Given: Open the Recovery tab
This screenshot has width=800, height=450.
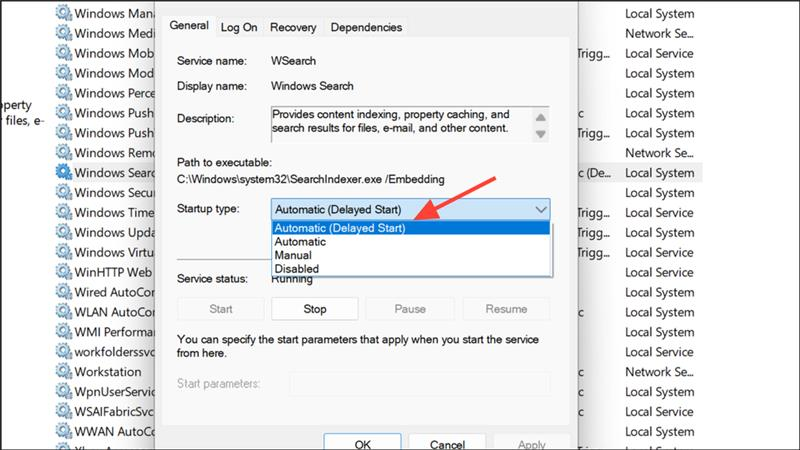Looking at the screenshot, I should (293, 28).
